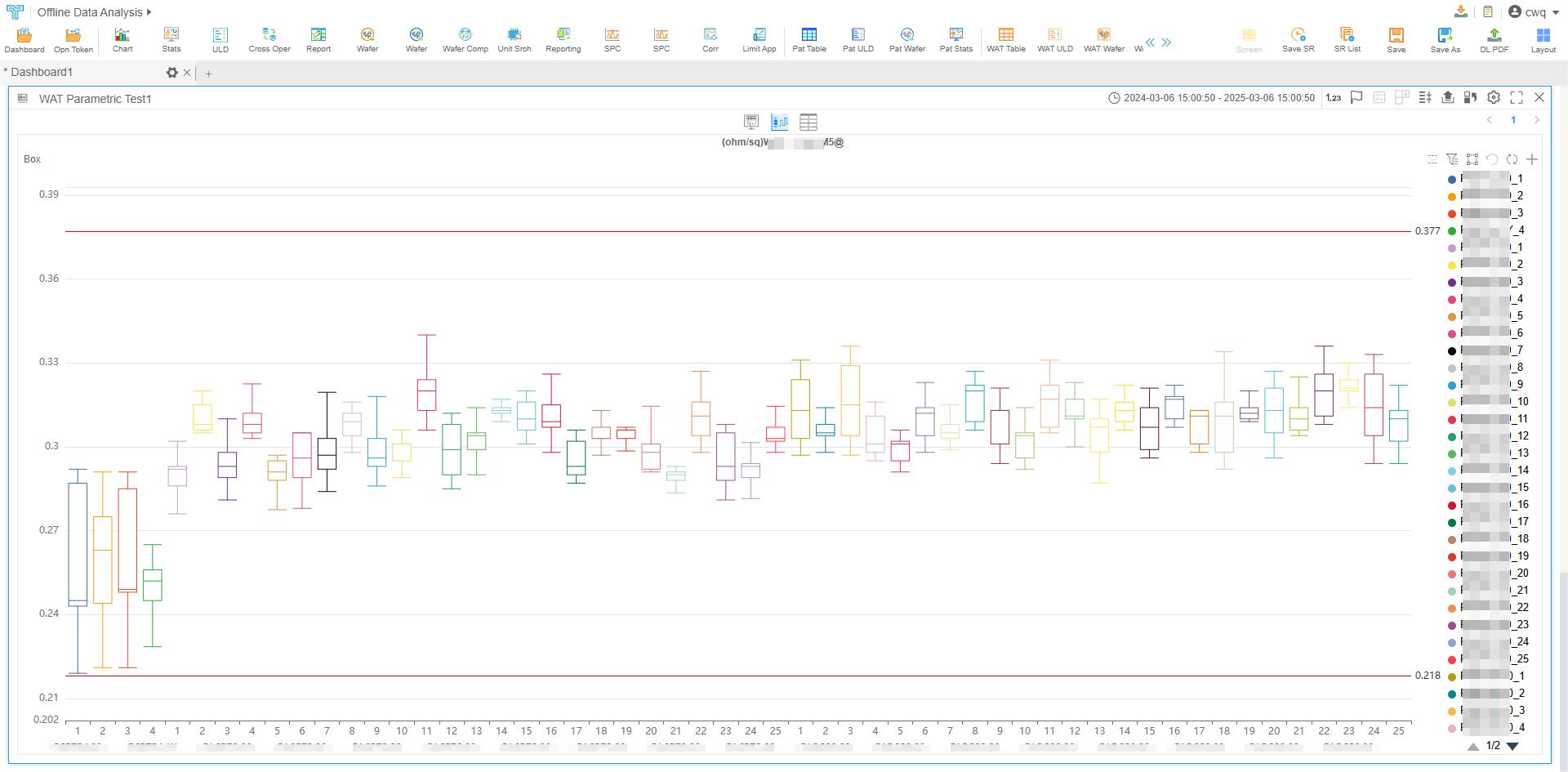Click the date range 2024-03-06 to 2025-03-06
This screenshot has height=772, width=1568.
click(1211, 98)
